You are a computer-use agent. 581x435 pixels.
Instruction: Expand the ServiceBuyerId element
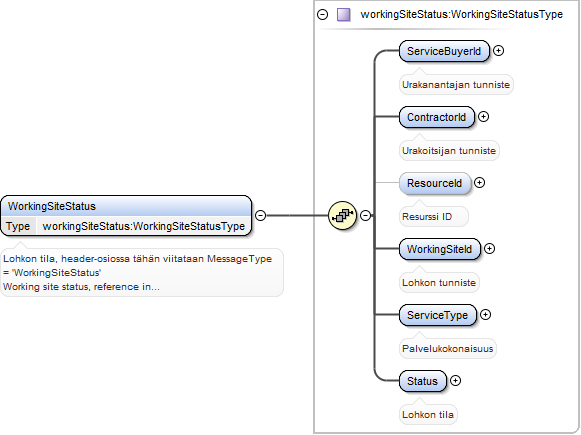(499, 51)
